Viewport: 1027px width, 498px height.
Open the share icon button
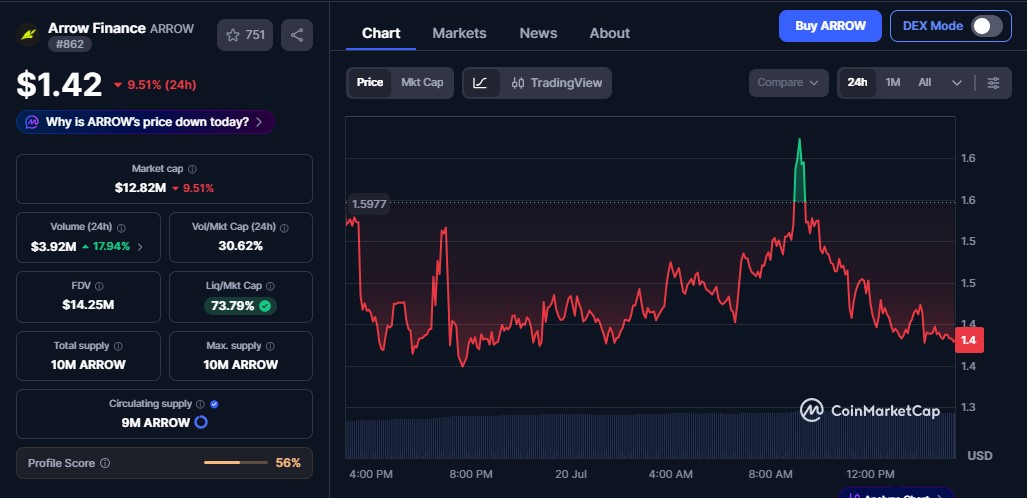(297, 35)
